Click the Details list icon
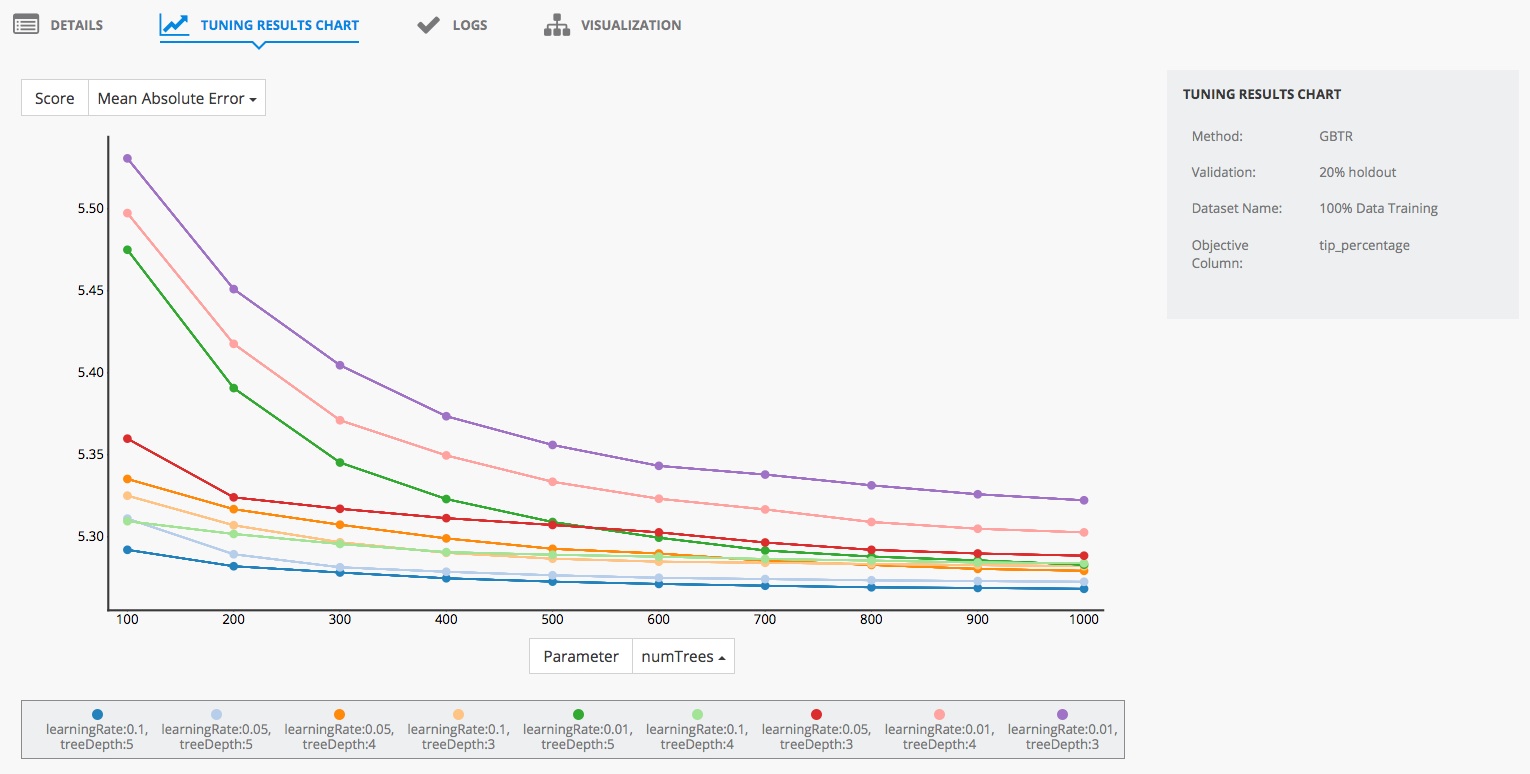Viewport: 1530px width, 774px height. pyautogui.click(x=26, y=25)
